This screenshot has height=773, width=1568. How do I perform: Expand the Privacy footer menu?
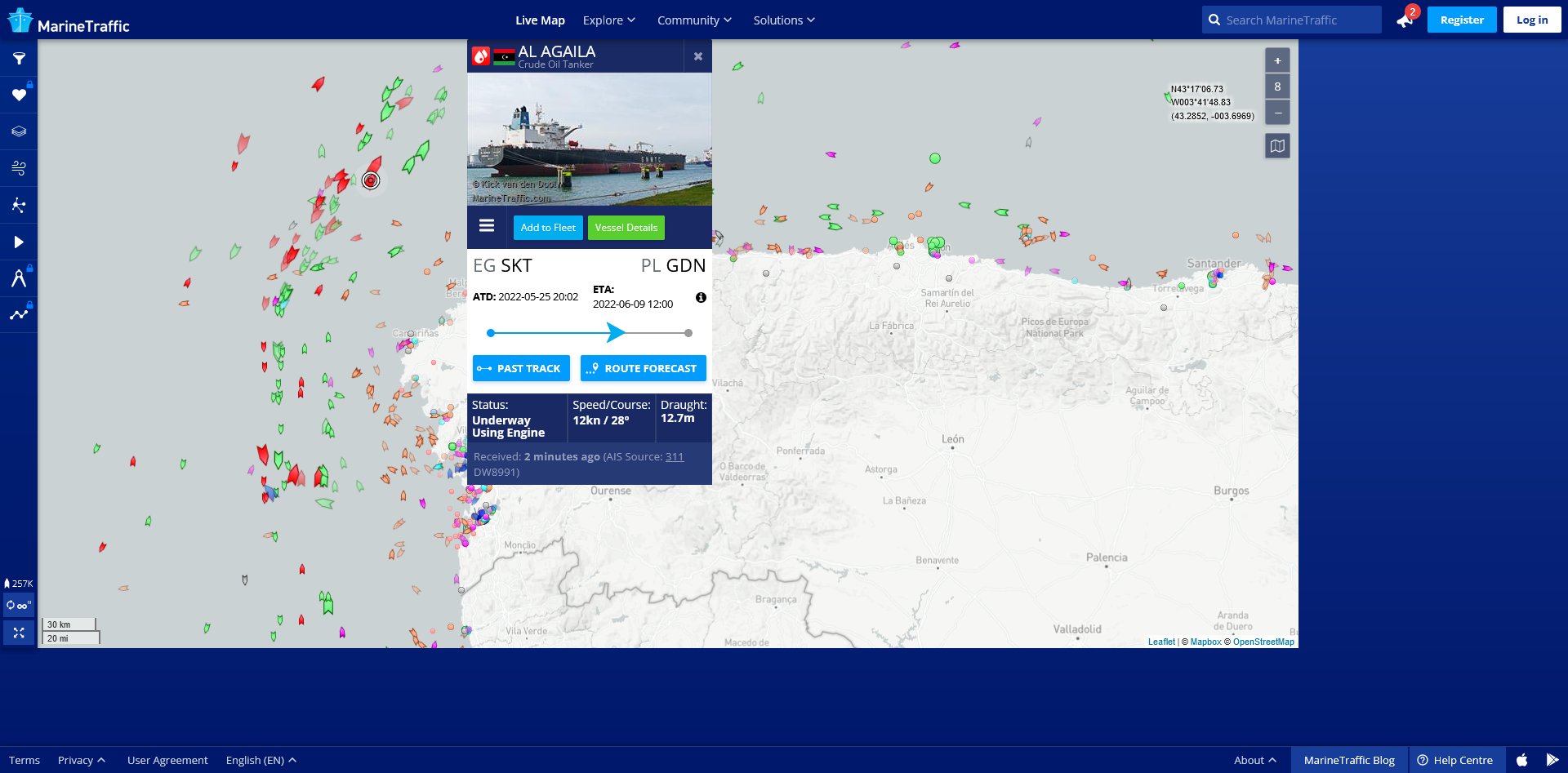[82, 760]
